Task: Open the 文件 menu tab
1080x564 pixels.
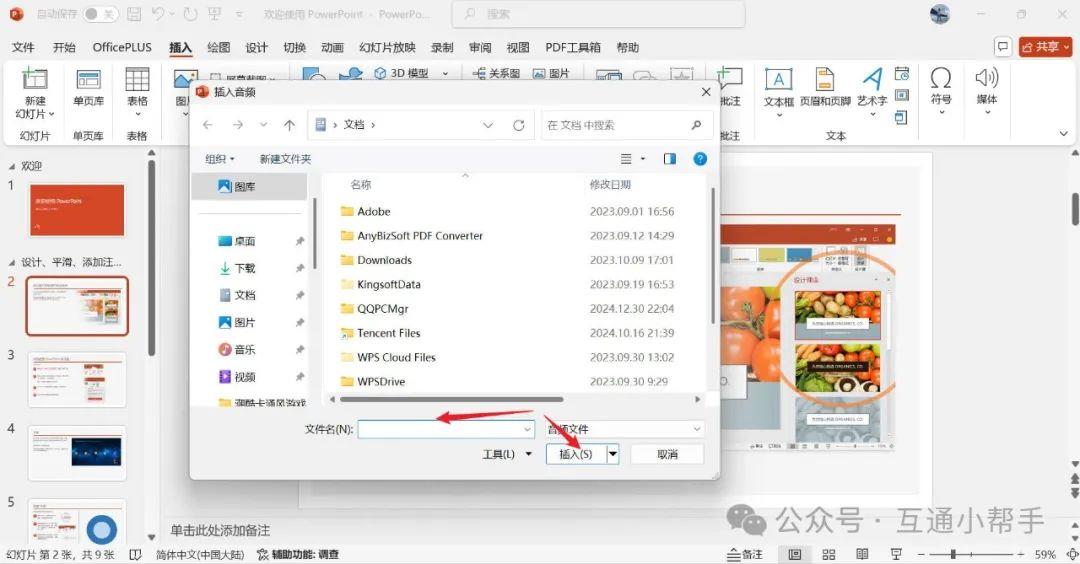Action: [23, 47]
